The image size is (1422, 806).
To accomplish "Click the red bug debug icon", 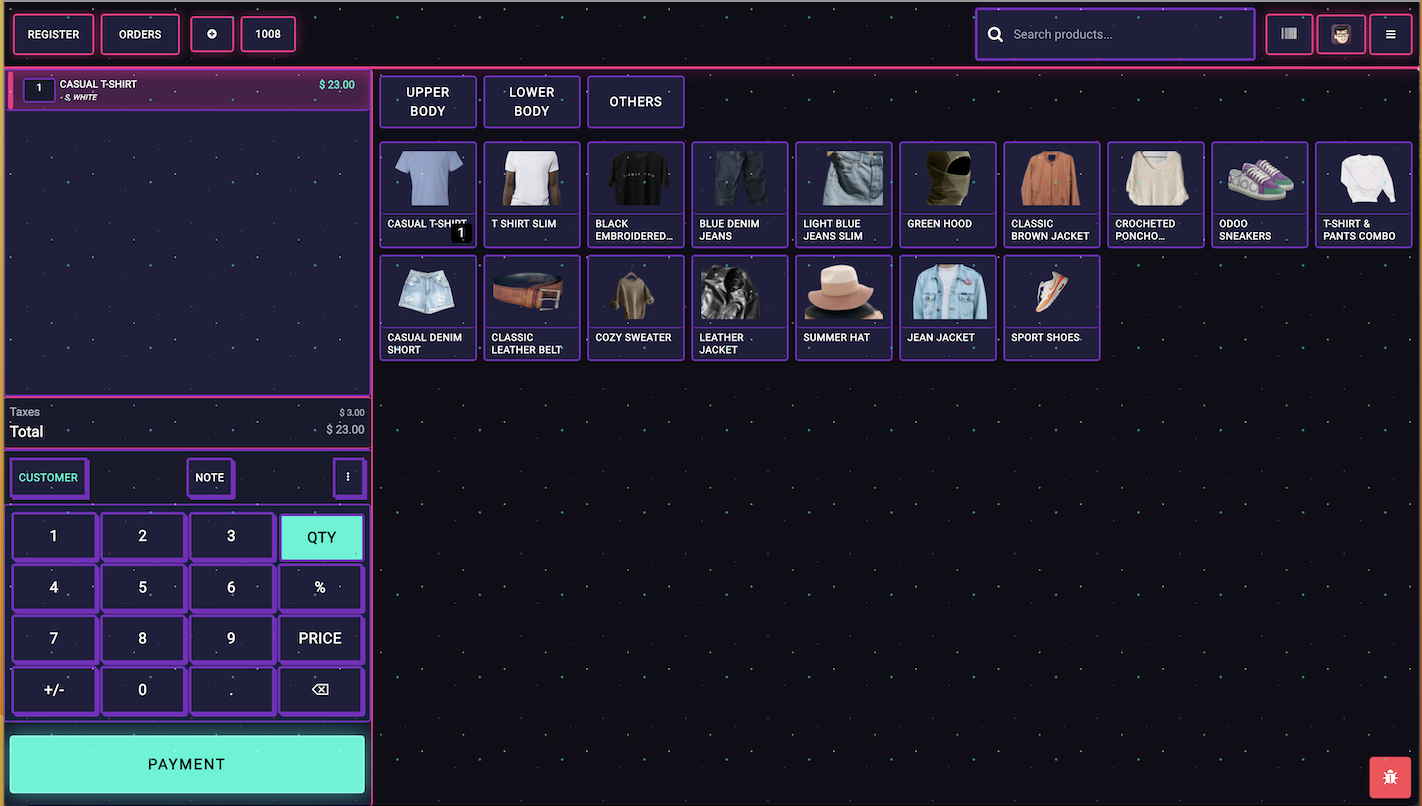I will point(1390,777).
